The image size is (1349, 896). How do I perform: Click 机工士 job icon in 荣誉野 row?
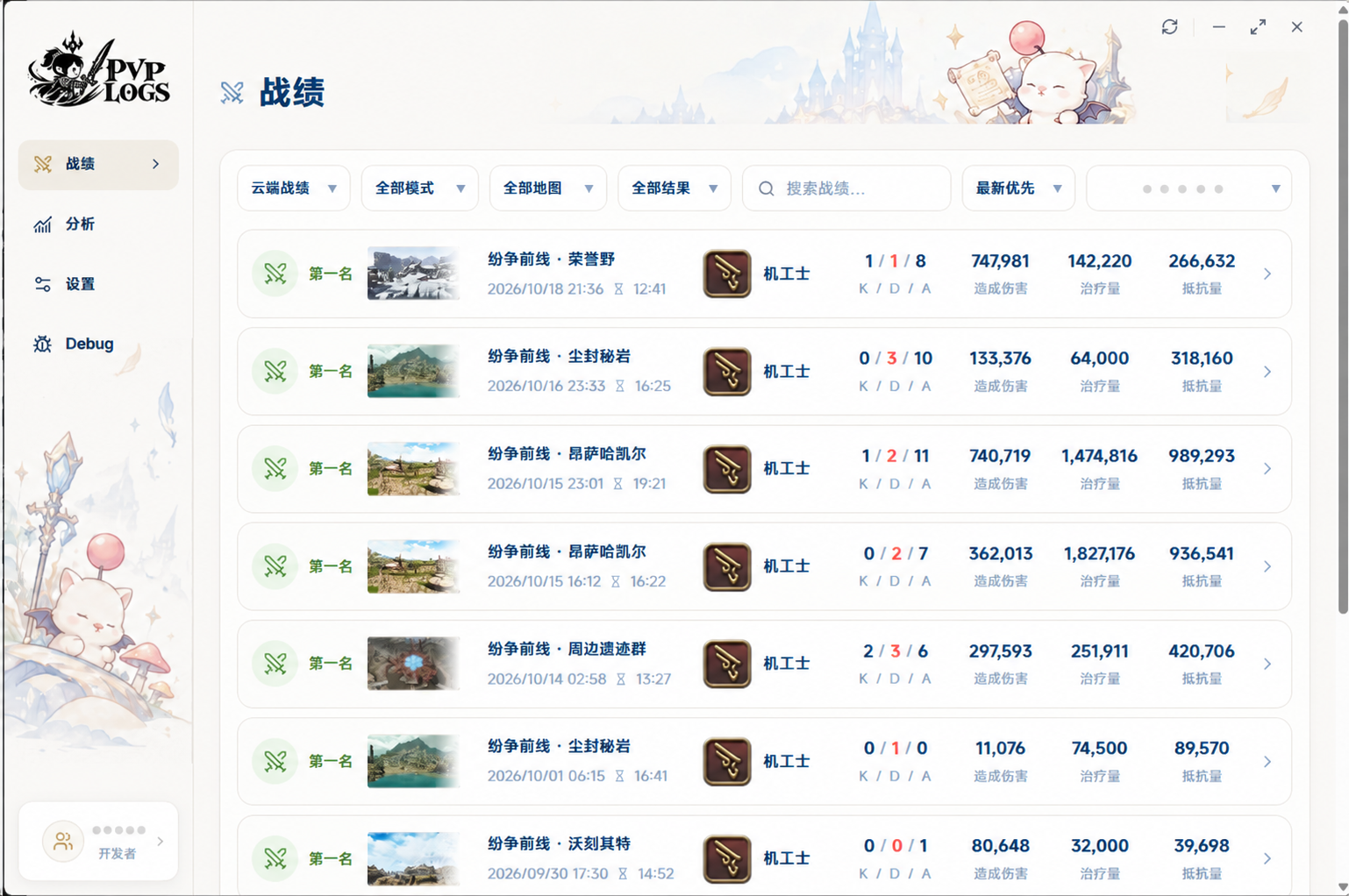(x=727, y=274)
